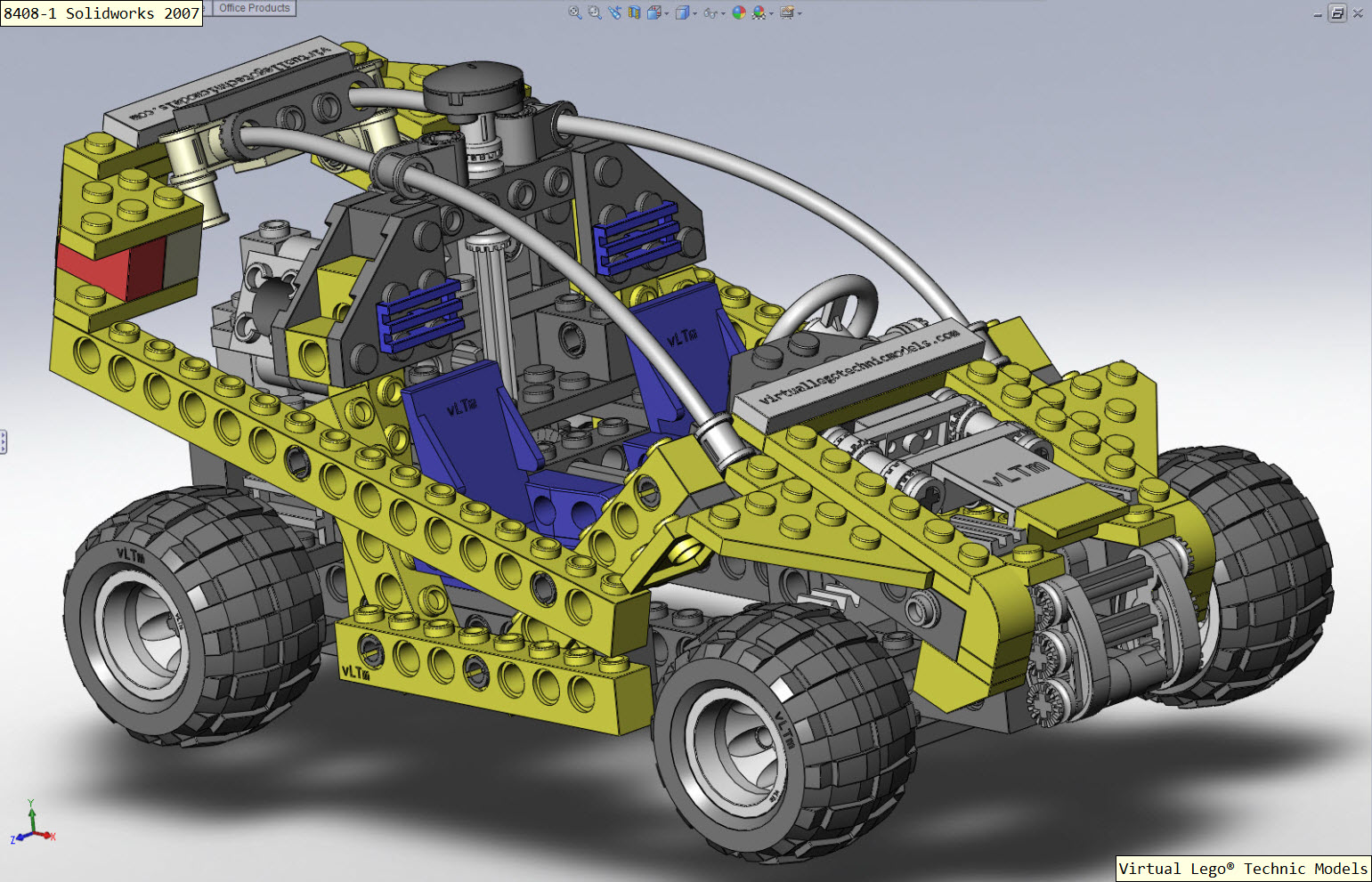Click the left panel expand handle
The width and height of the screenshot is (1372, 882).
[x=4, y=441]
